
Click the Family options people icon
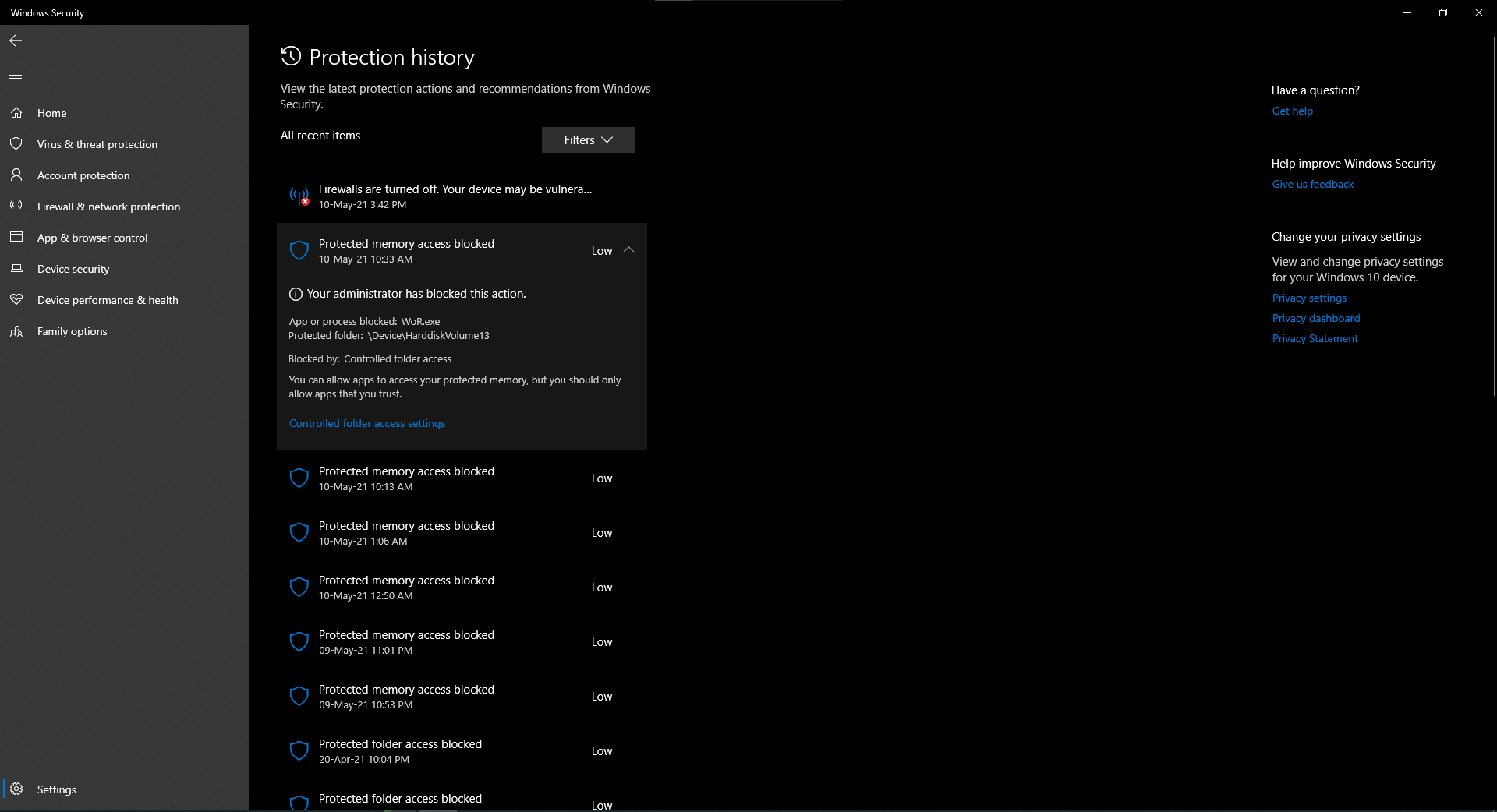16,331
